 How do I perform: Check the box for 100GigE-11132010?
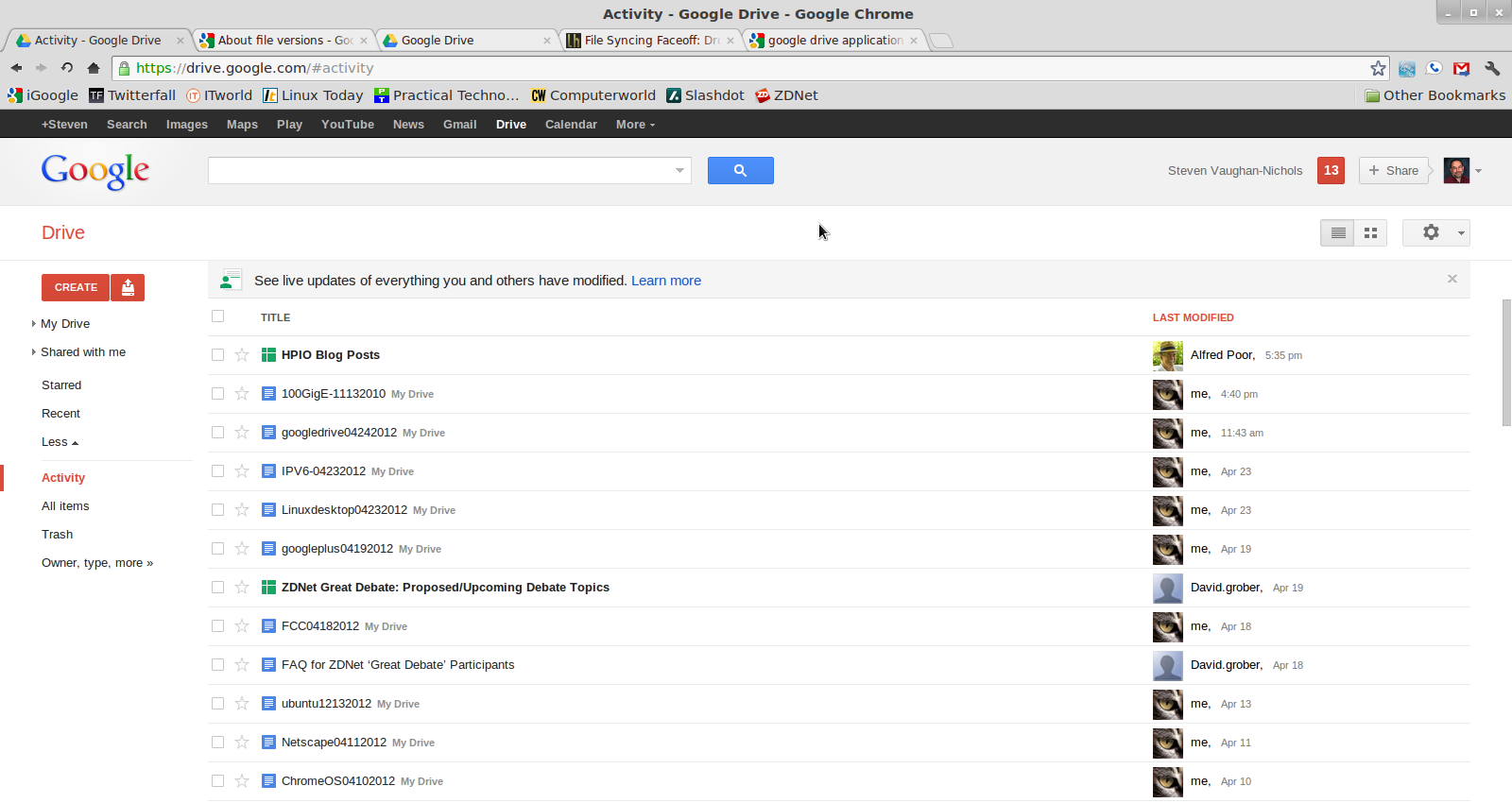[218, 394]
